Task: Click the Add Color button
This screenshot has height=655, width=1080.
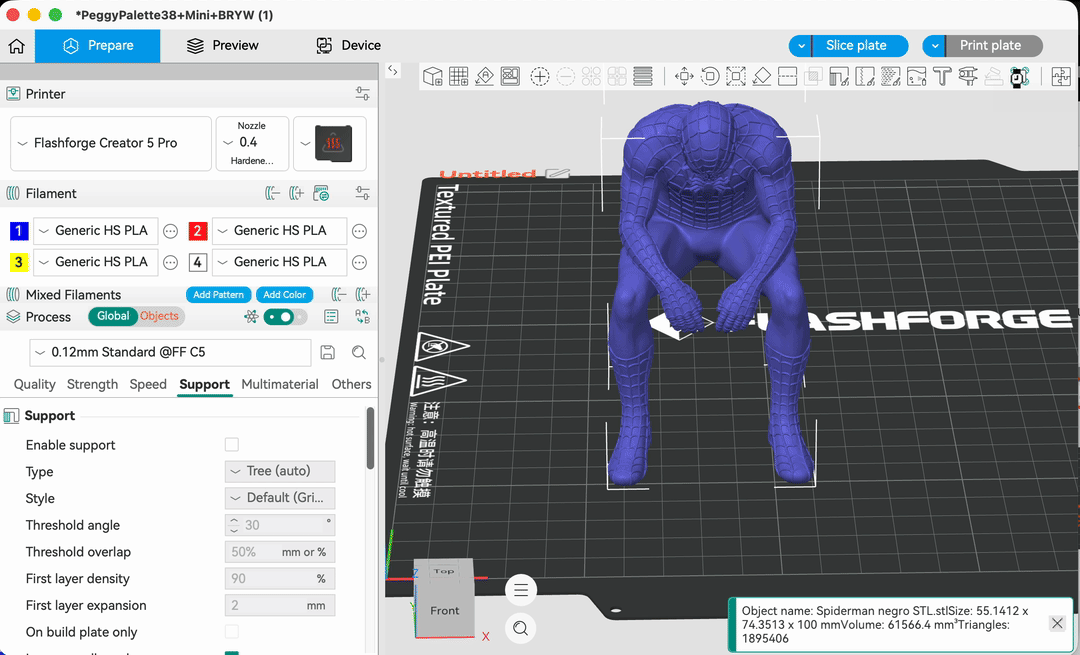Action: 284,295
